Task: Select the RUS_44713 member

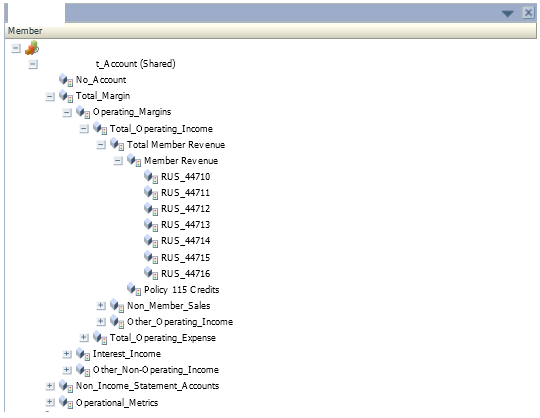Action: point(185,225)
